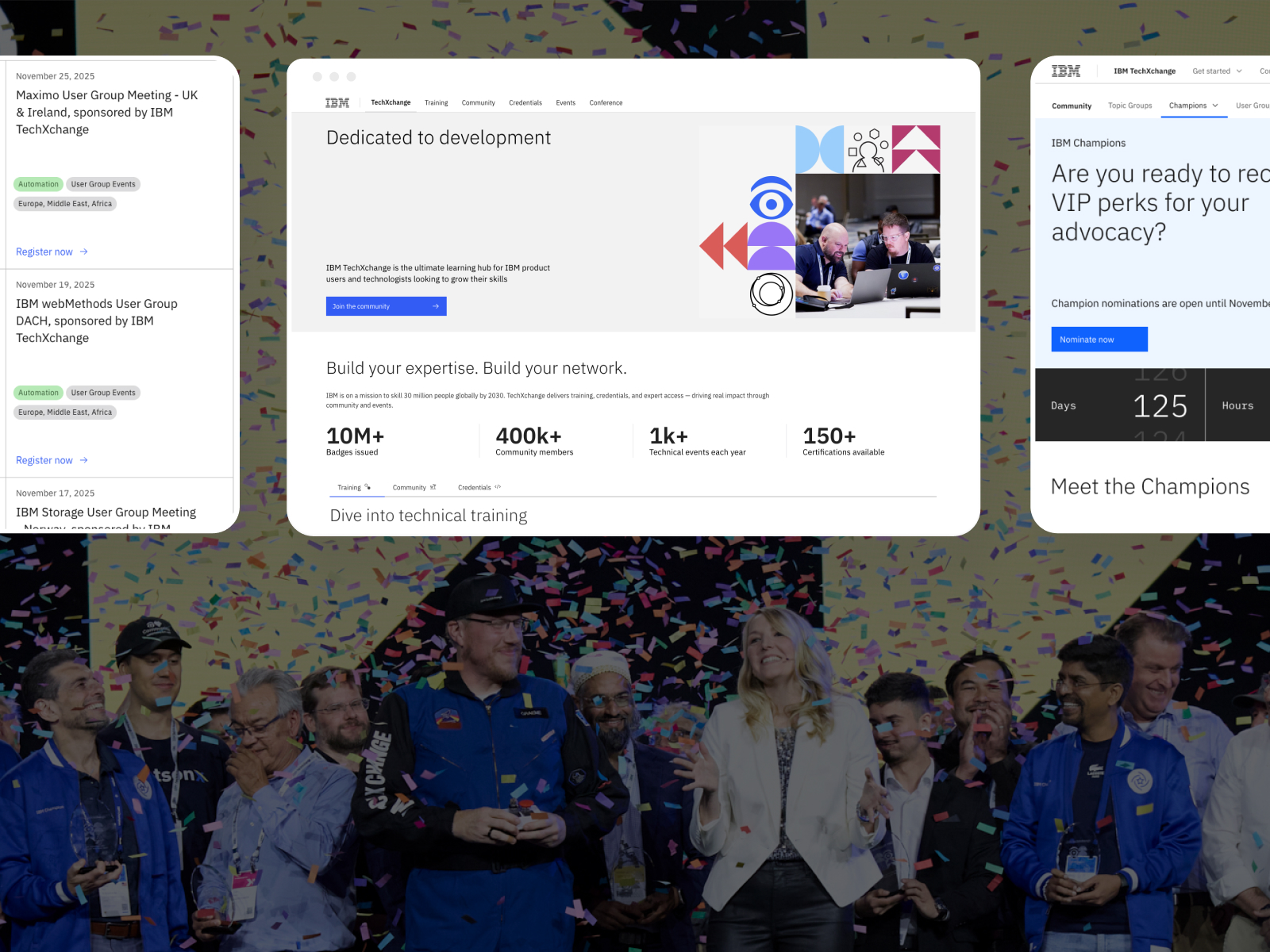The image size is (1270, 952).
Task: Click the arrow beside the first Register now
Action: point(84,251)
